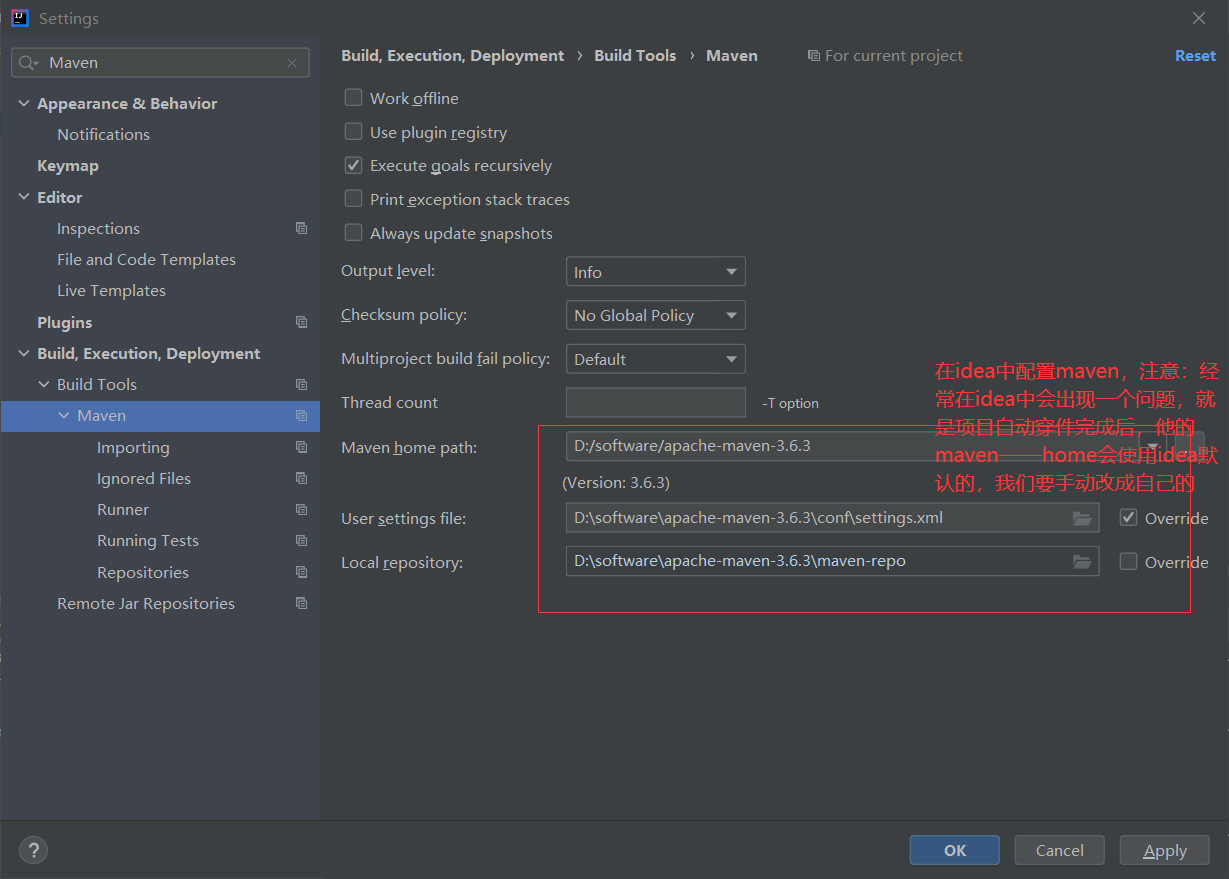
Task: Click project-level icon beside Plugins
Action: pyautogui.click(x=301, y=322)
